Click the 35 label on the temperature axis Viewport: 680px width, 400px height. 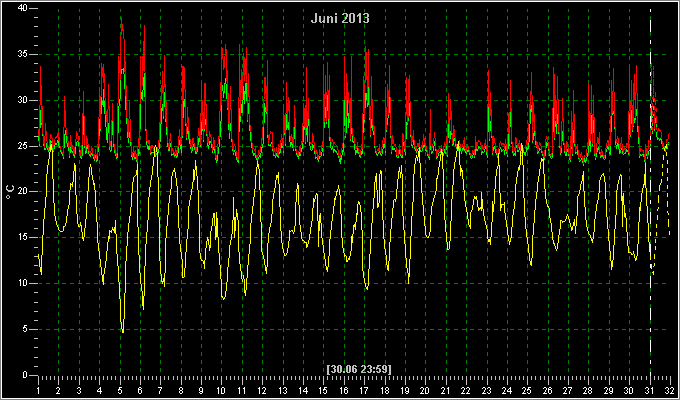point(23,54)
